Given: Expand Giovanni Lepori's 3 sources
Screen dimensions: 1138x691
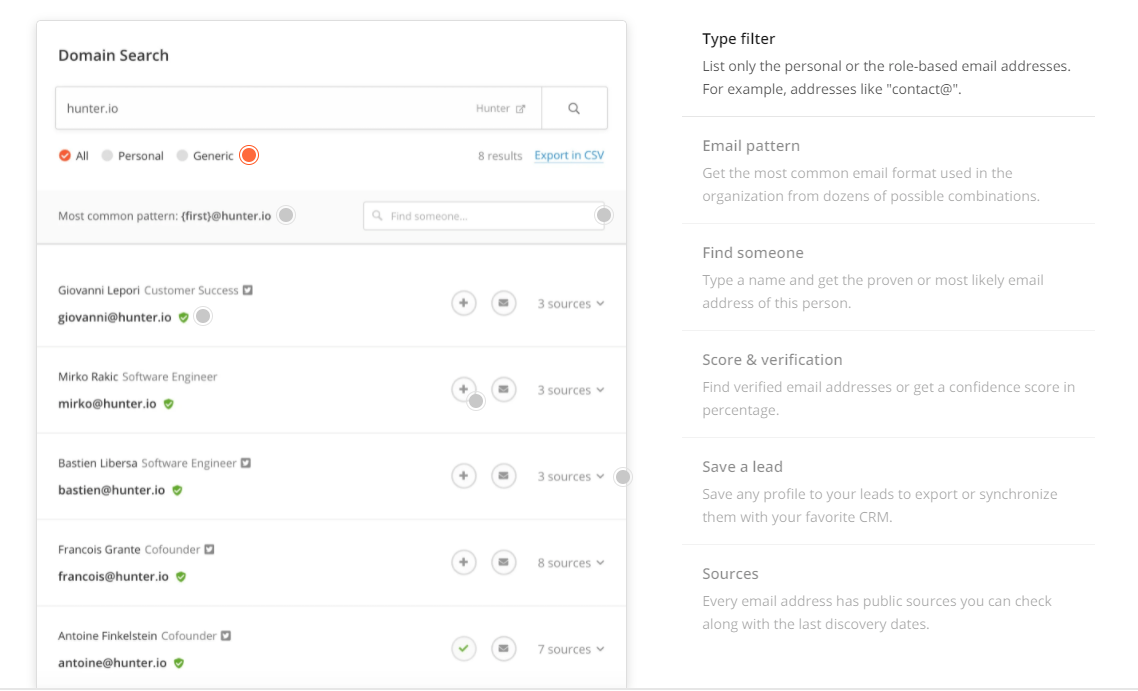Looking at the screenshot, I should point(570,303).
